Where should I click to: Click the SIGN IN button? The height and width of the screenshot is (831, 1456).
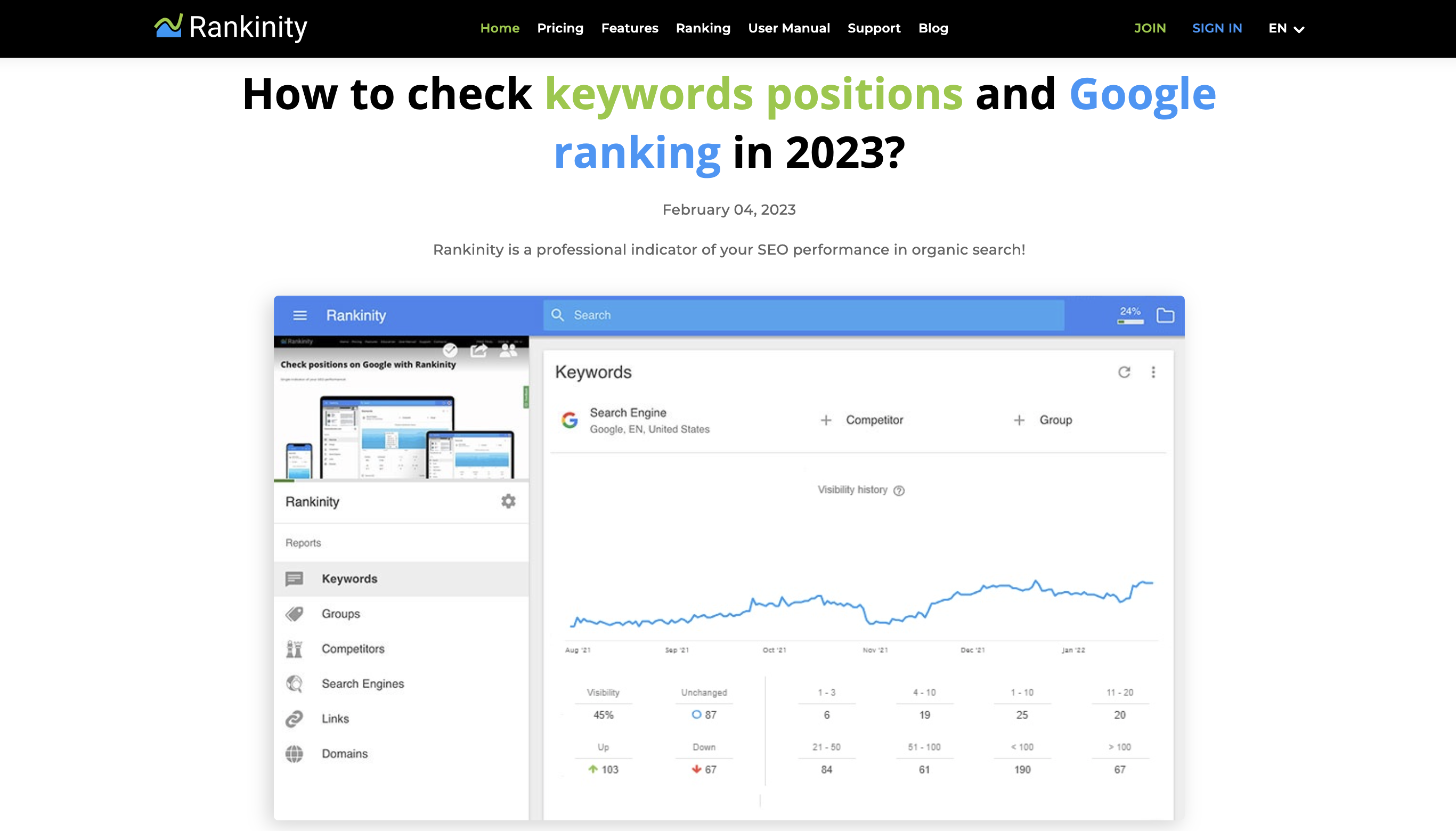point(1217,27)
